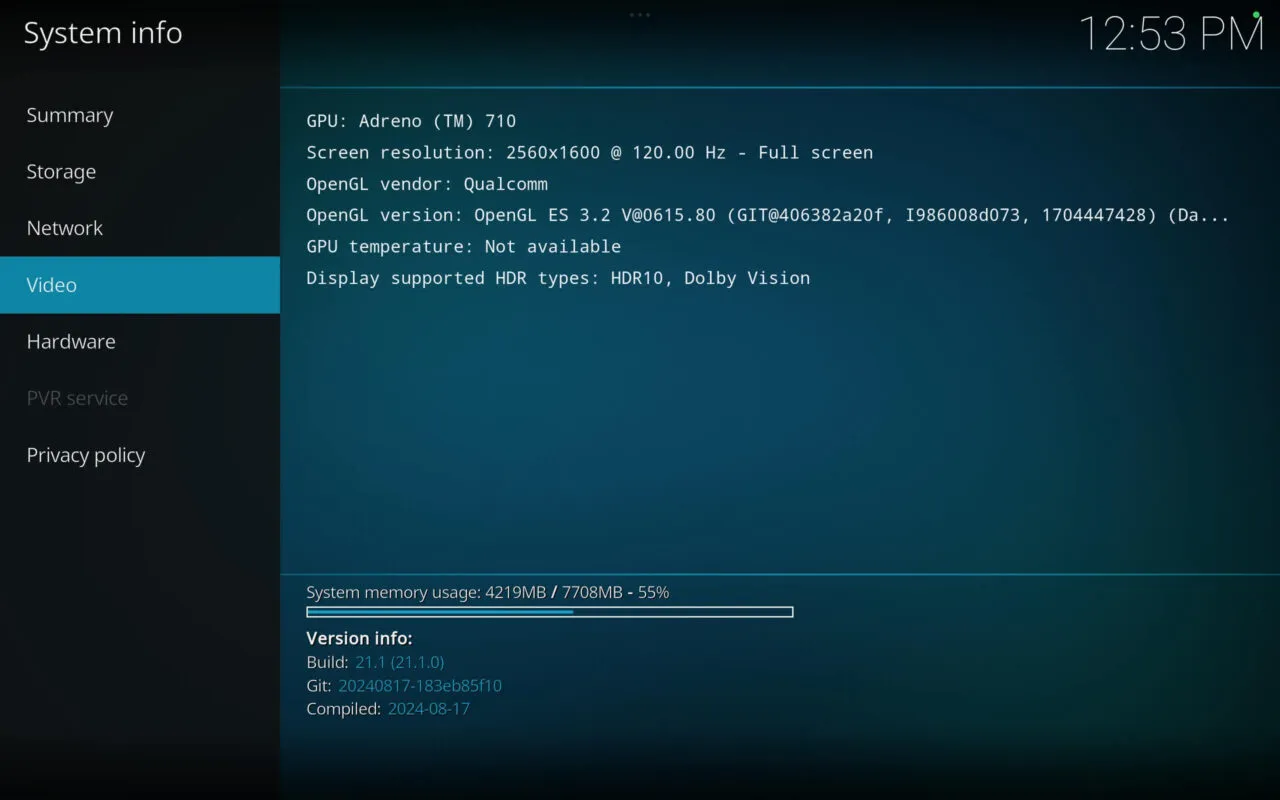Click the green status dot near the clock
Viewport: 1280px width, 800px height.
pyautogui.click(x=1258, y=13)
